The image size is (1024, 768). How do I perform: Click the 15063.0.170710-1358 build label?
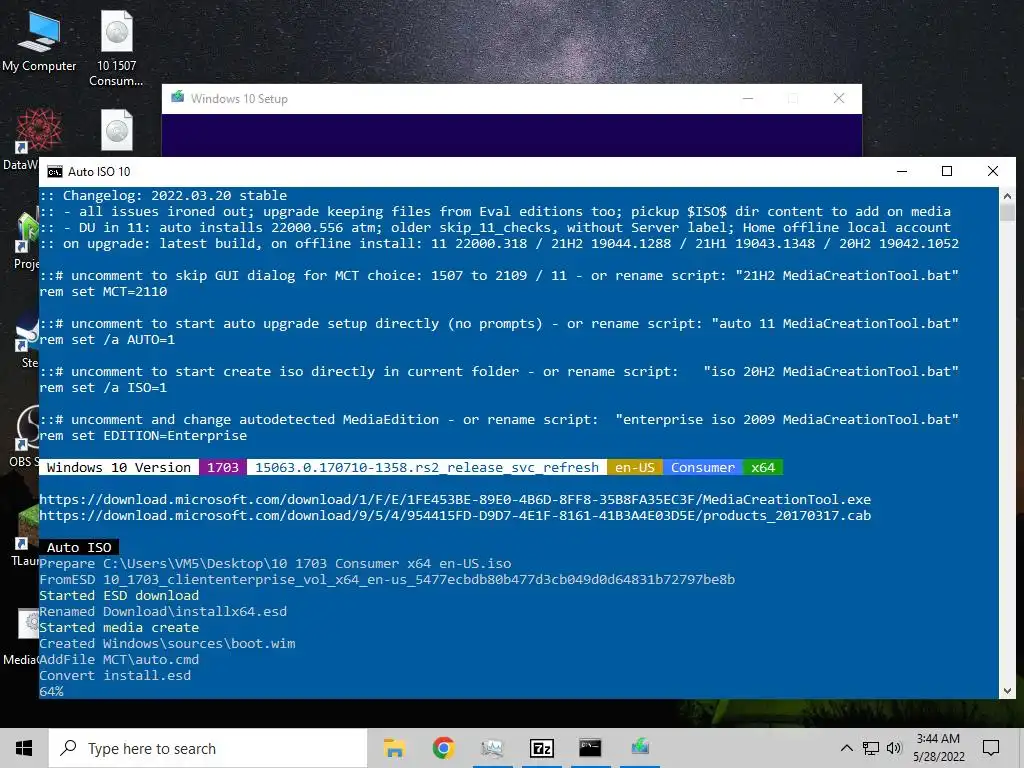click(x=427, y=468)
